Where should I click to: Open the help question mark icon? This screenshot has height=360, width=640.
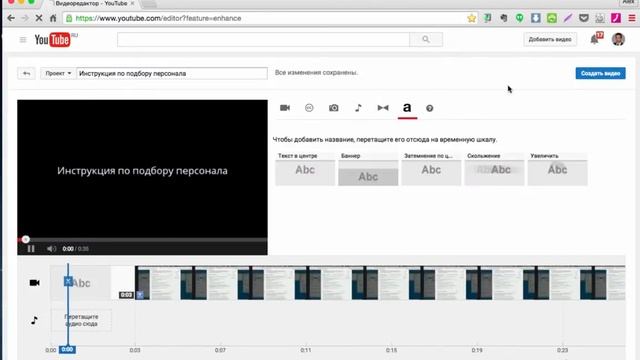(x=429, y=108)
